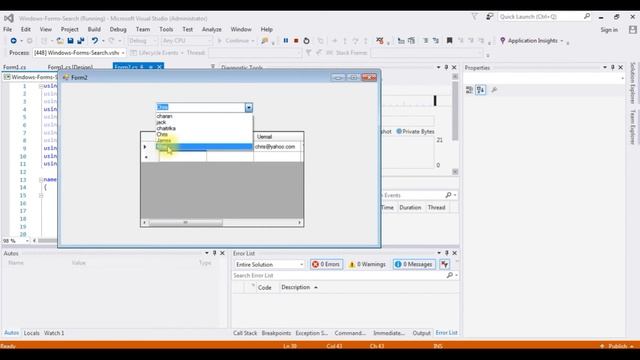
Task: Click the Navigate Backward icon
Action: tap(13, 40)
